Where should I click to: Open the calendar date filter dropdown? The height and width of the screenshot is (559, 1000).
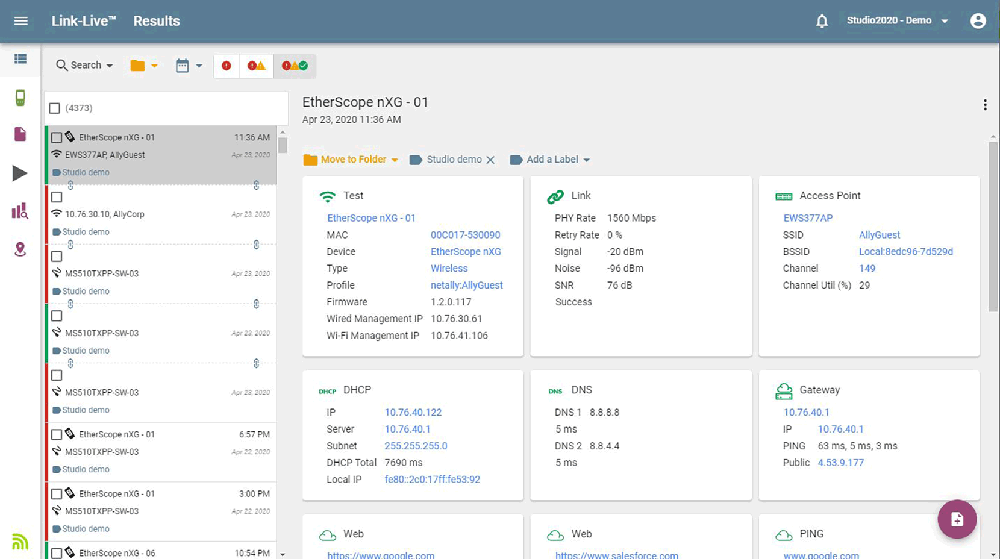tap(189, 65)
